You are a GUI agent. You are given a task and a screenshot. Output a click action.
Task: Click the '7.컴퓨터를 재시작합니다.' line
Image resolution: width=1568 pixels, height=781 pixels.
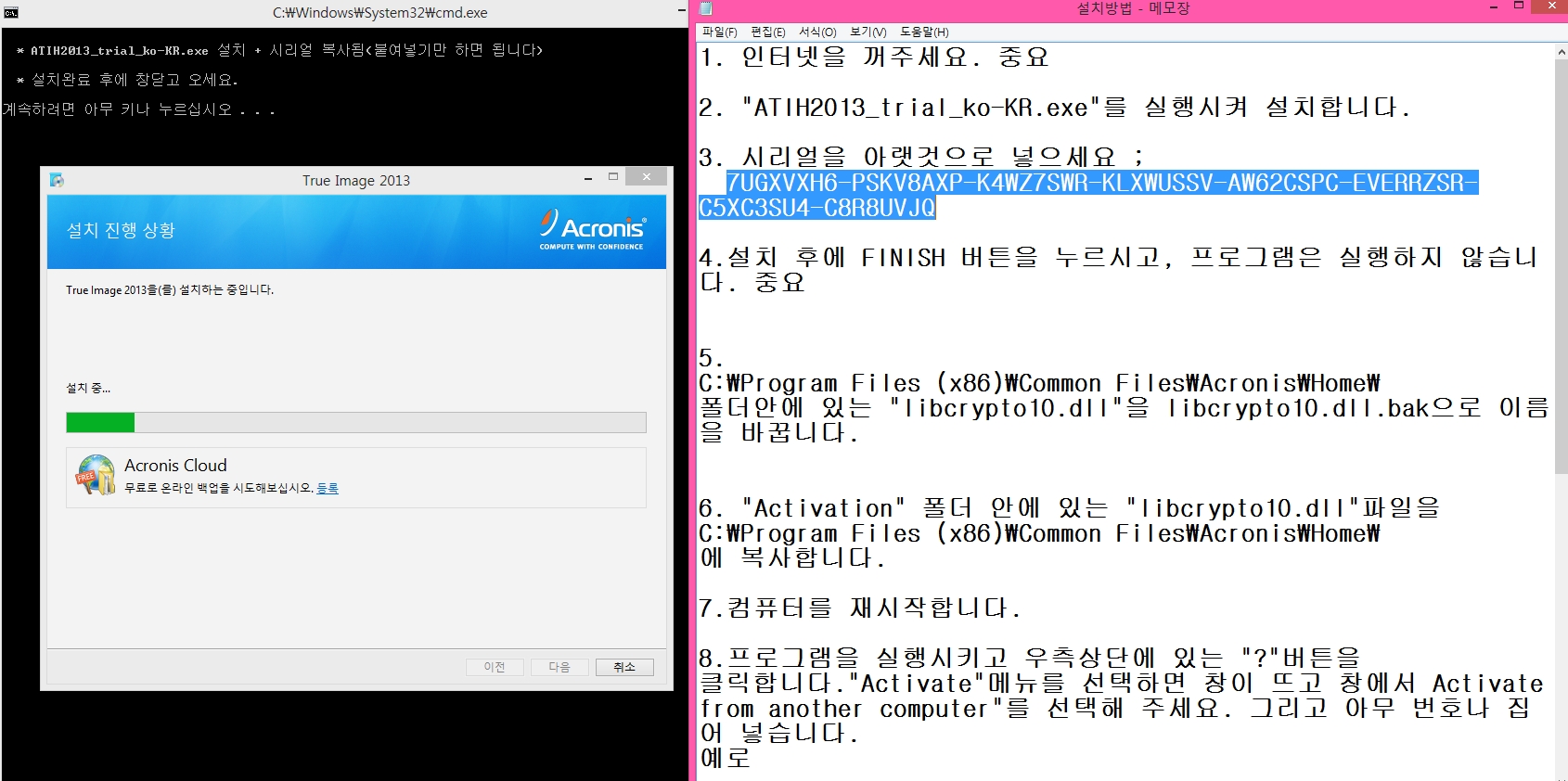pyautogui.click(x=860, y=608)
